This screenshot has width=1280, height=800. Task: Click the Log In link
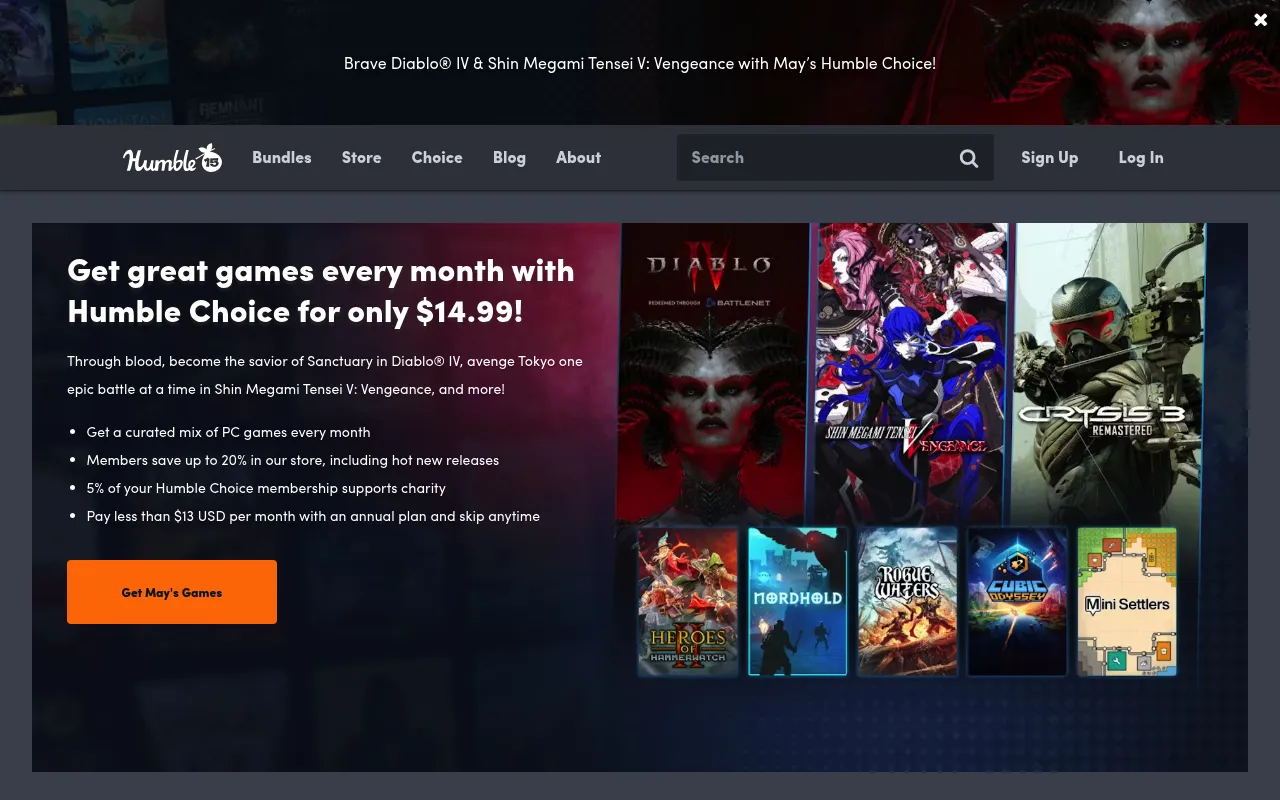coord(1141,158)
